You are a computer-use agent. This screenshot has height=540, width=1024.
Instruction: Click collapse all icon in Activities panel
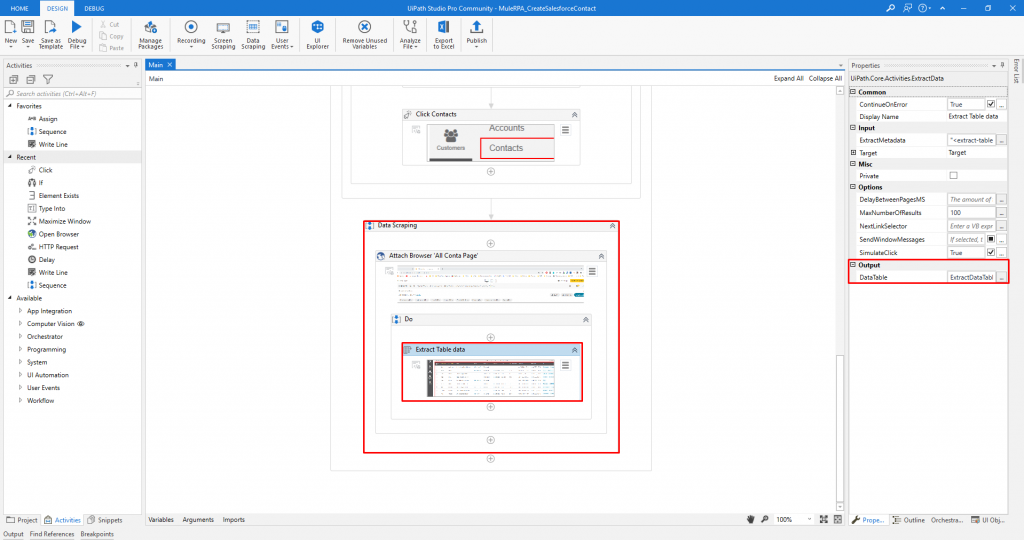pyautogui.click(x=31, y=80)
